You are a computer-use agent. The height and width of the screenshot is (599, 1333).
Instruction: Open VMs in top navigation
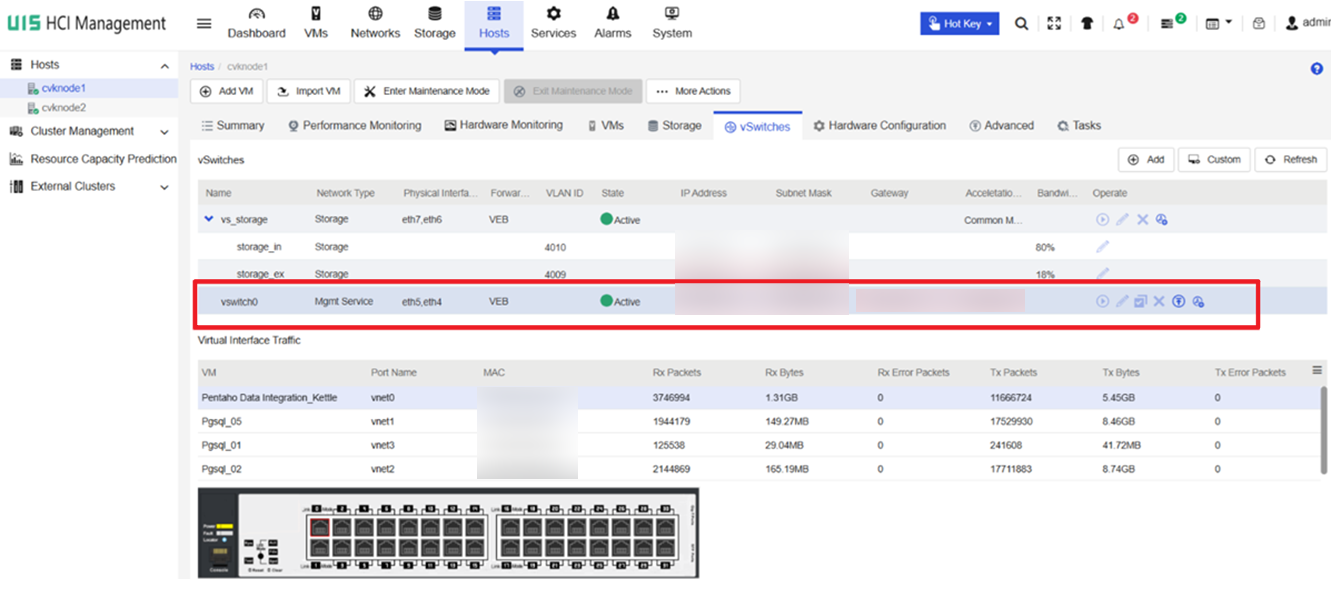[x=316, y=24]
